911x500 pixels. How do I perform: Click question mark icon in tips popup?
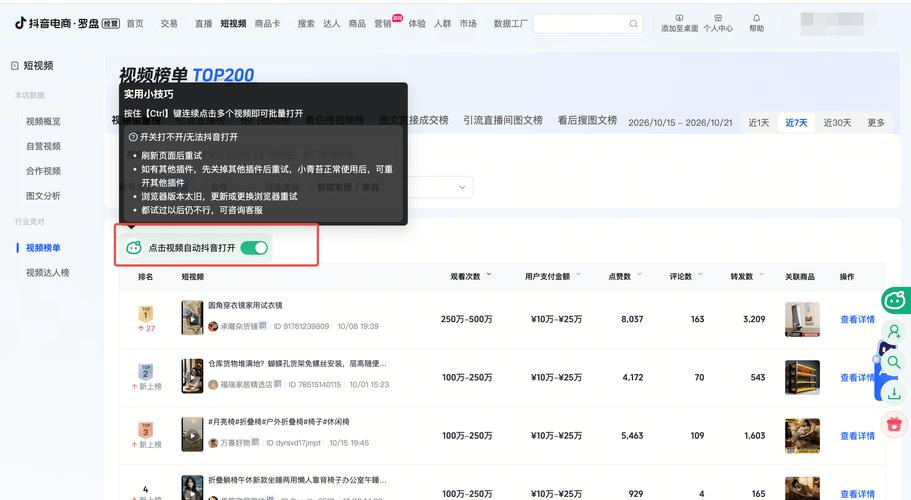[x=132, y=137]
